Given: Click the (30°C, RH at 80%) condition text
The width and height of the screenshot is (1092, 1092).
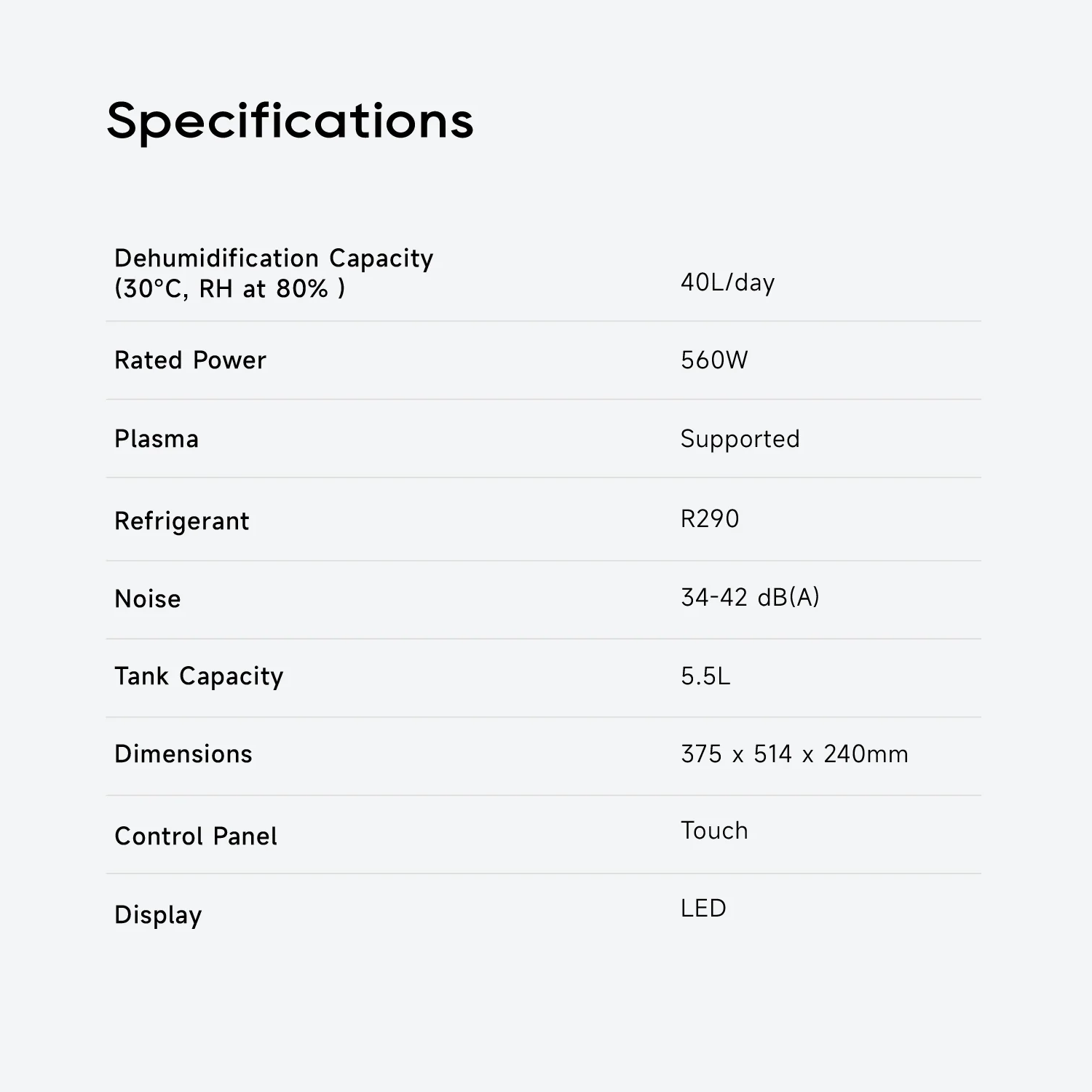Looking at the screenshot, I should (229, 289).
